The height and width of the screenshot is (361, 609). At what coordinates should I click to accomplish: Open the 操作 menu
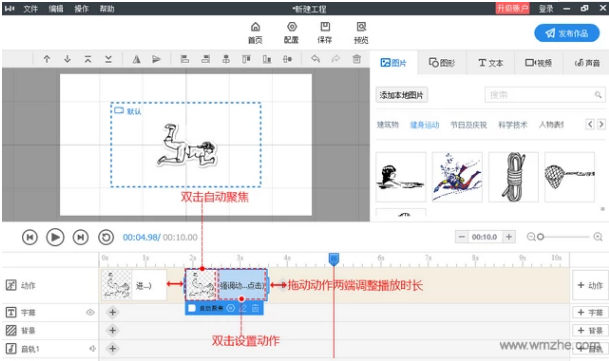(x=82, y=9)
